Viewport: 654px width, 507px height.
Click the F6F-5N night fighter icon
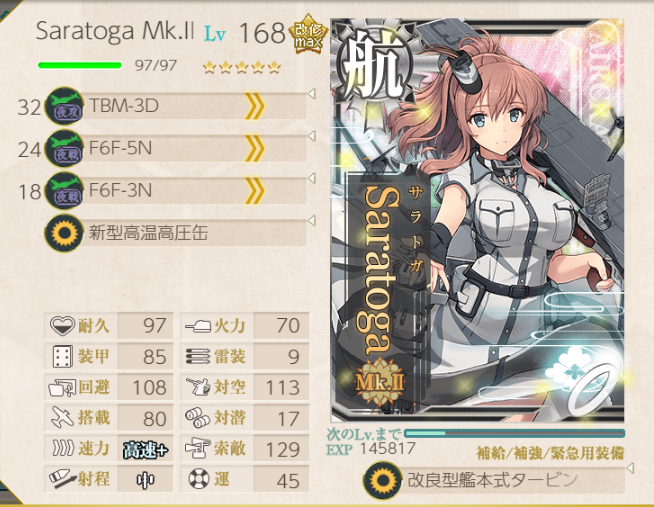64,148
